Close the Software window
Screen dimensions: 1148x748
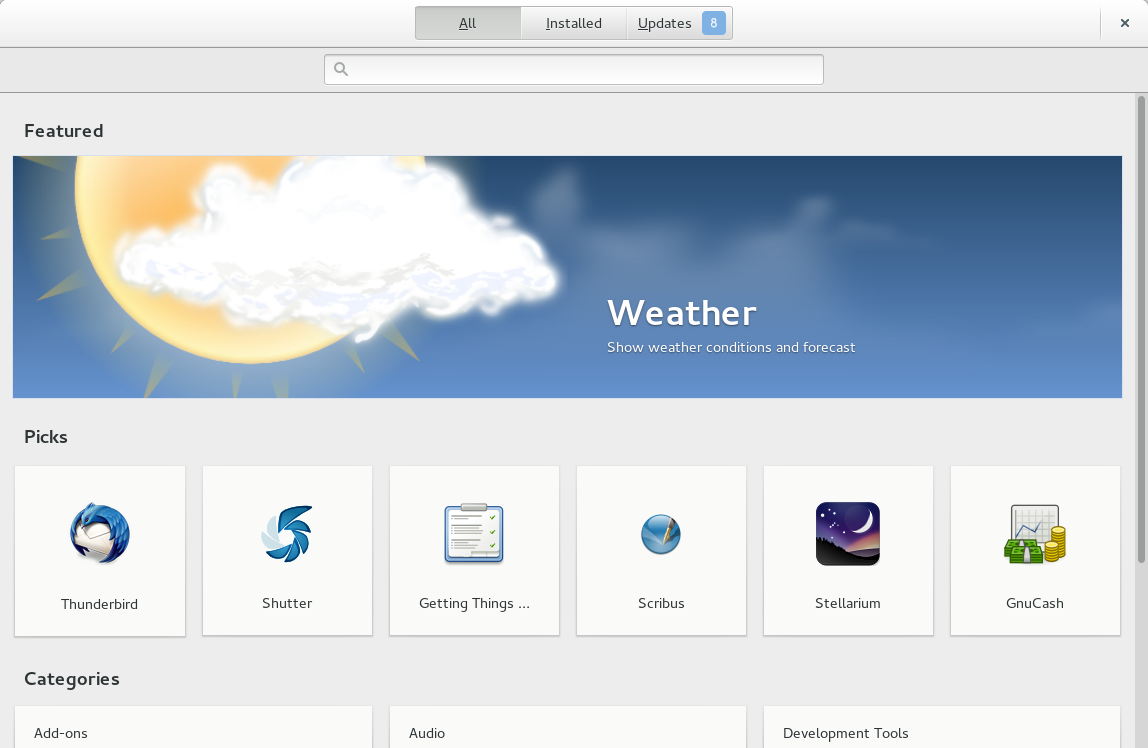(1124, 23)
